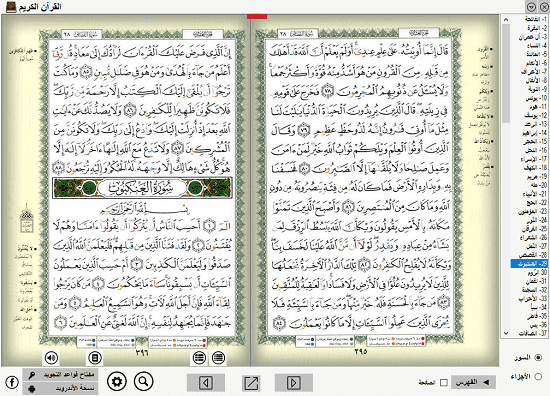The width and height of the screenshot is (550, 396).
Task: Click the surah list scrollbar thumb
Action: [505, 73]
